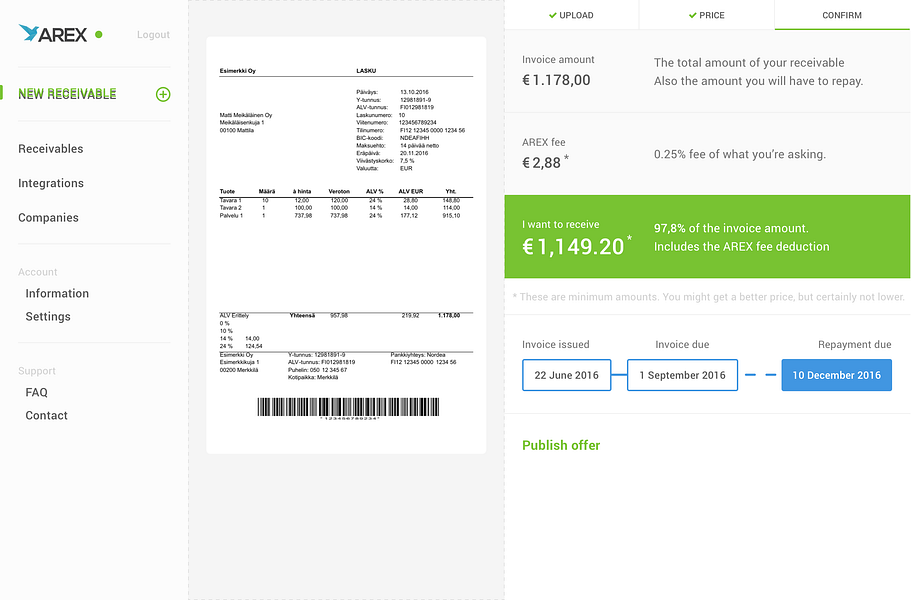Select the Confirm step tab
Viewport: 911px width, 600px height.
[842, 15]
